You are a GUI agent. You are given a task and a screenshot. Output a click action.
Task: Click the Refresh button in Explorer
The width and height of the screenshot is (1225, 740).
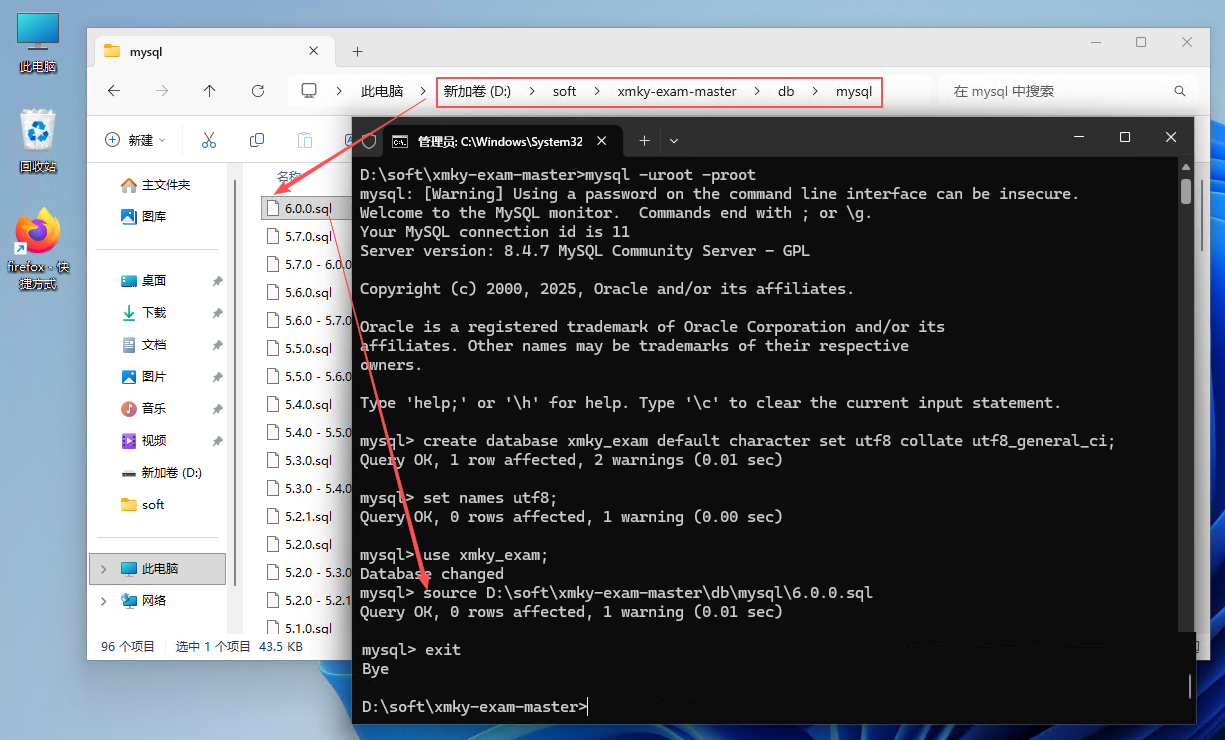tap(258, 91)
